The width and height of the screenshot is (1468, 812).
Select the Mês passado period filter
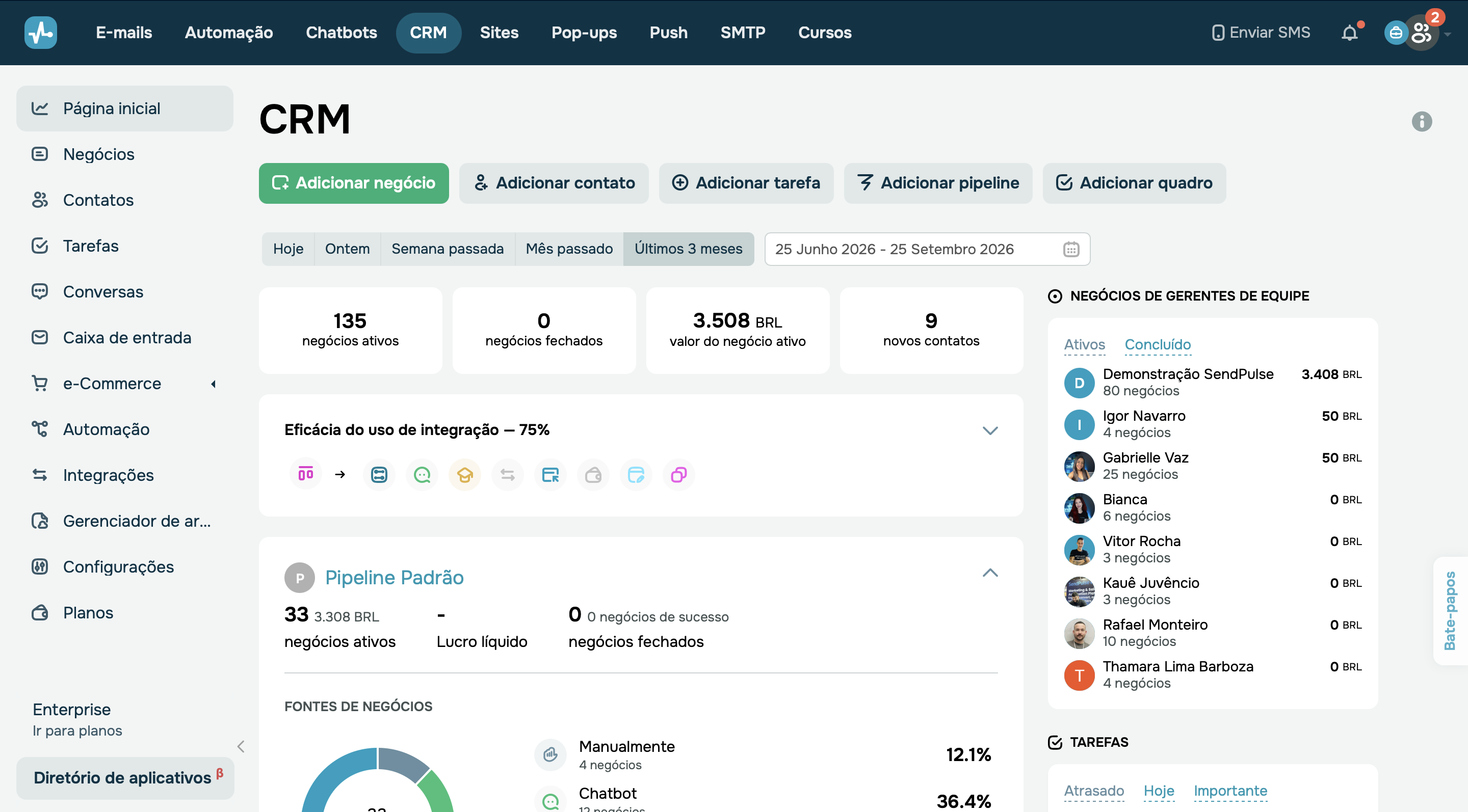[x=569, y=249]
